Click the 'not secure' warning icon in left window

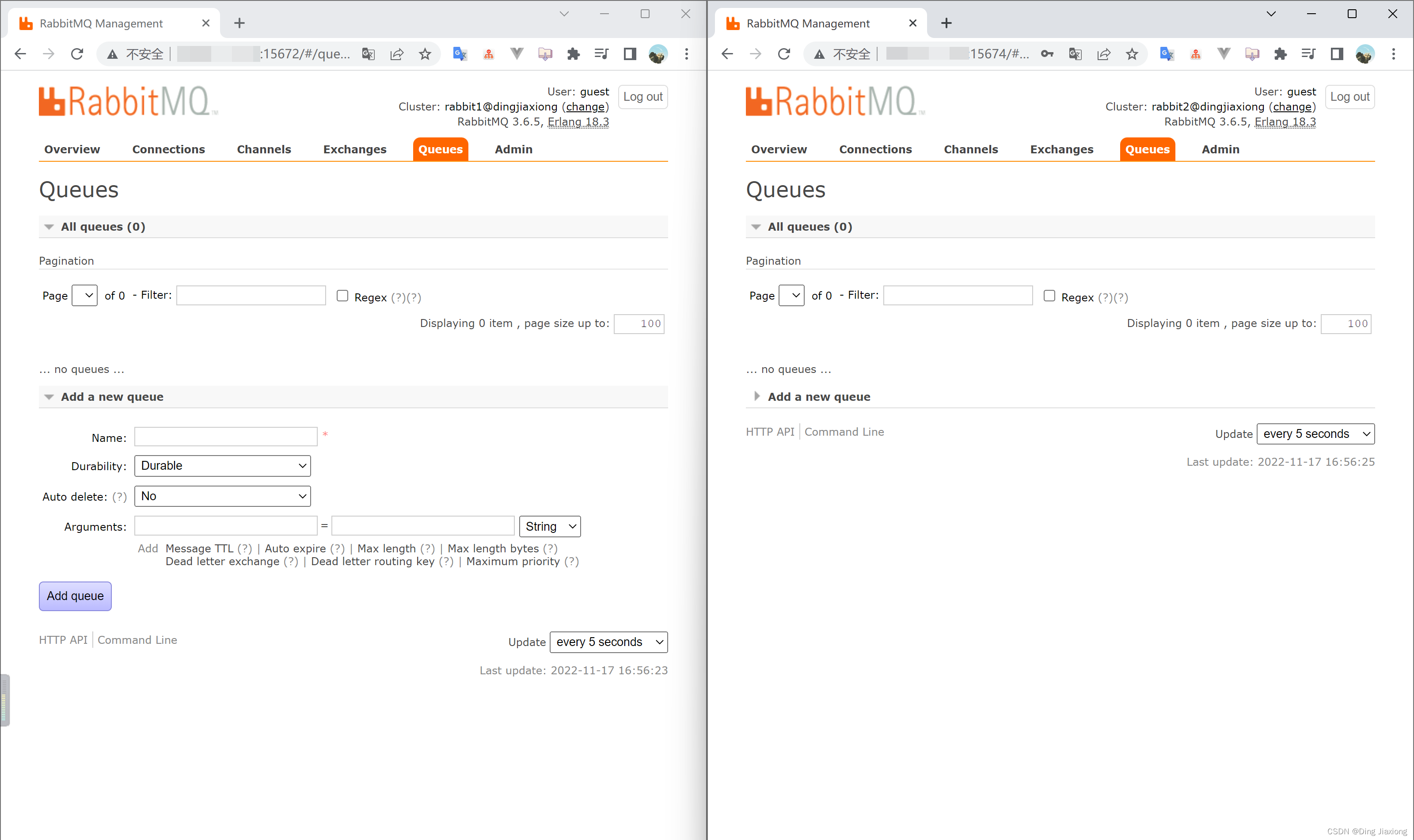click(x=112, y=54)
